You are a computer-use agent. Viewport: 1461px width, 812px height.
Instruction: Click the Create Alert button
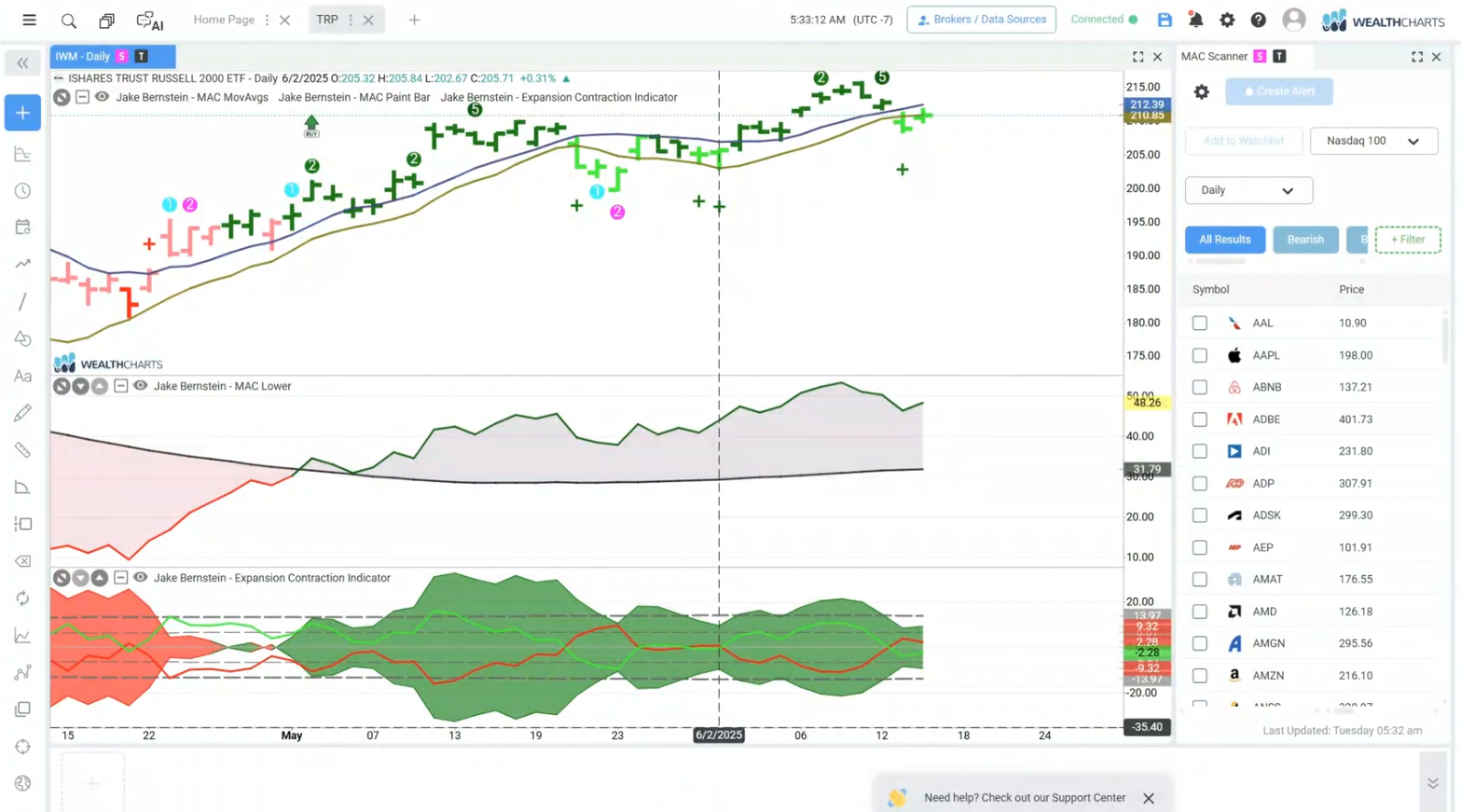click(1278, 91)
